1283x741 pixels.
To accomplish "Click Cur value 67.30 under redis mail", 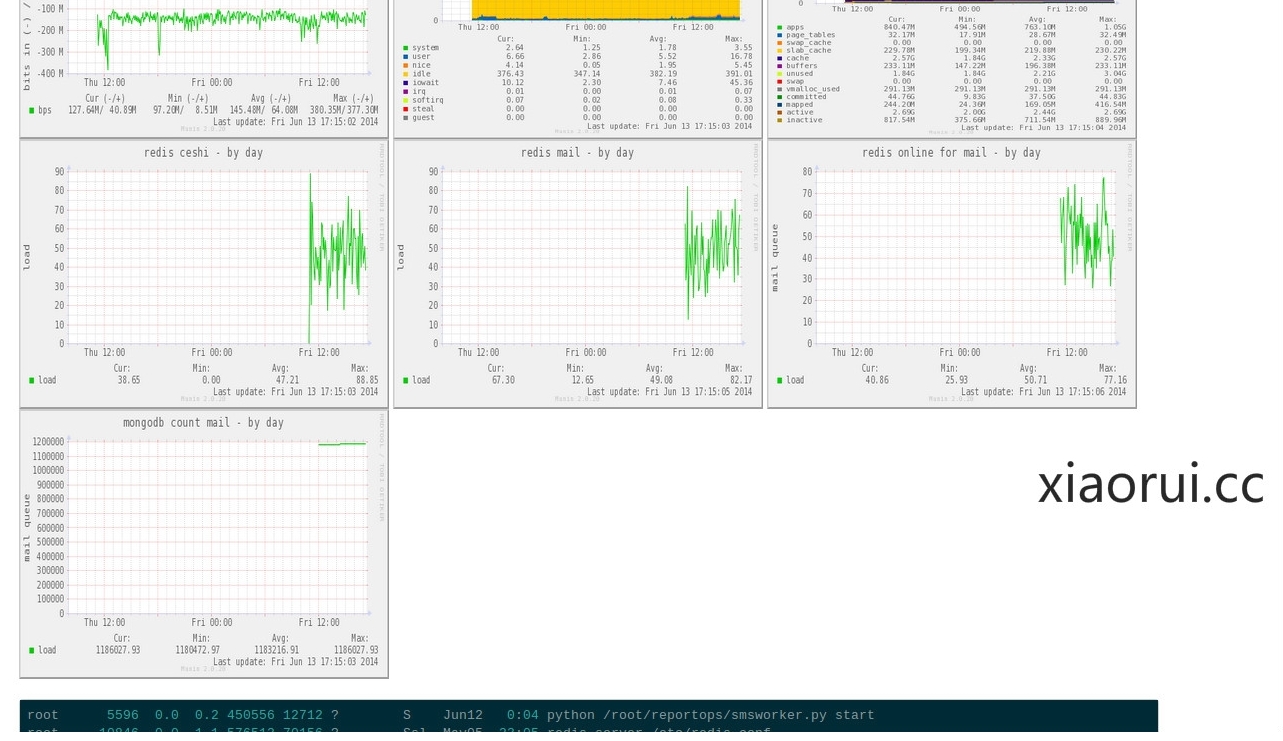I will [x=503, y=381].
